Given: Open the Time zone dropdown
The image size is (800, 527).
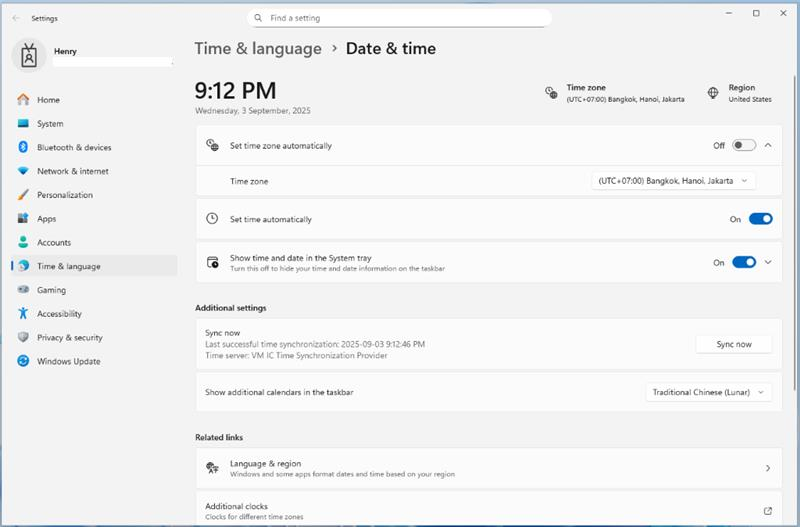Looking at the screenshot, I should pos(673,181).
